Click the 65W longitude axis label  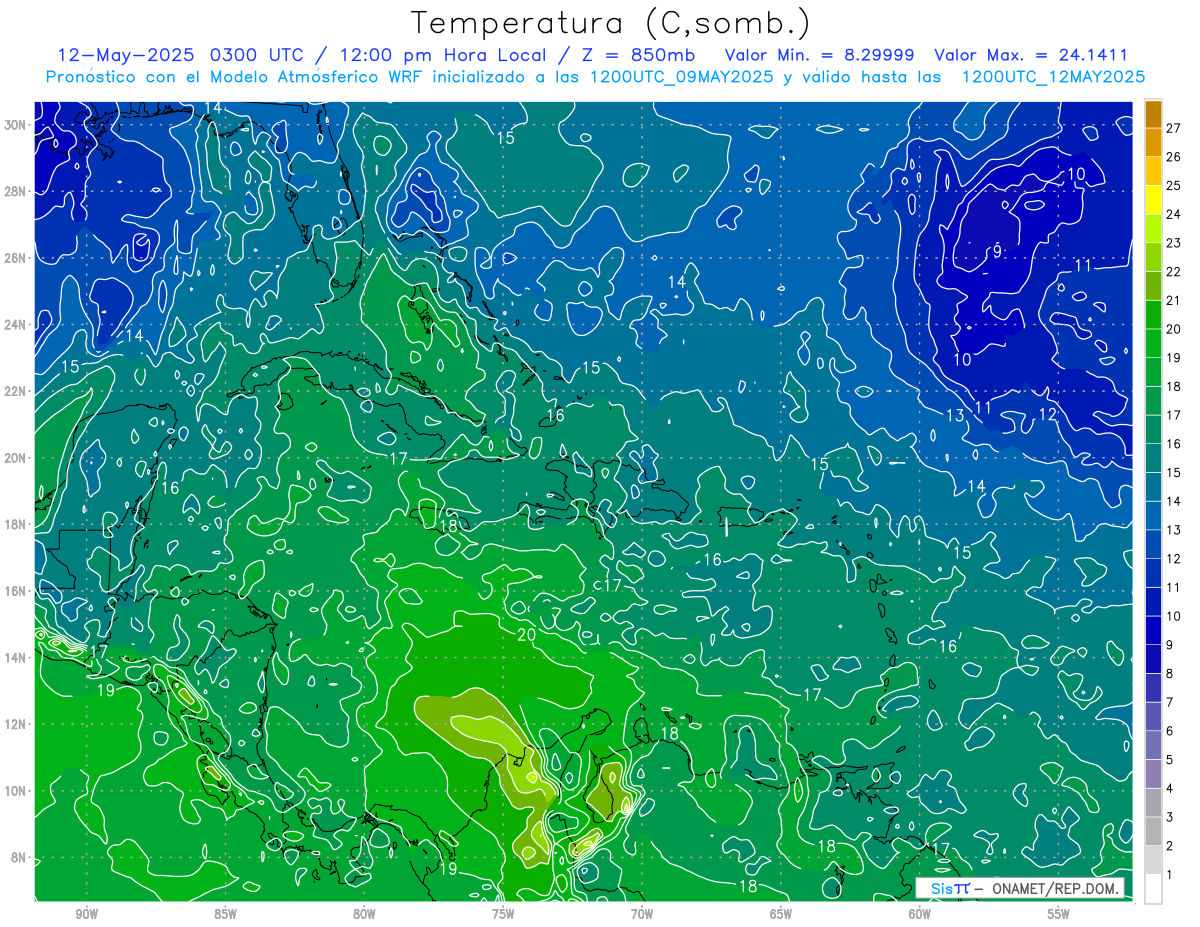[781, 914]
